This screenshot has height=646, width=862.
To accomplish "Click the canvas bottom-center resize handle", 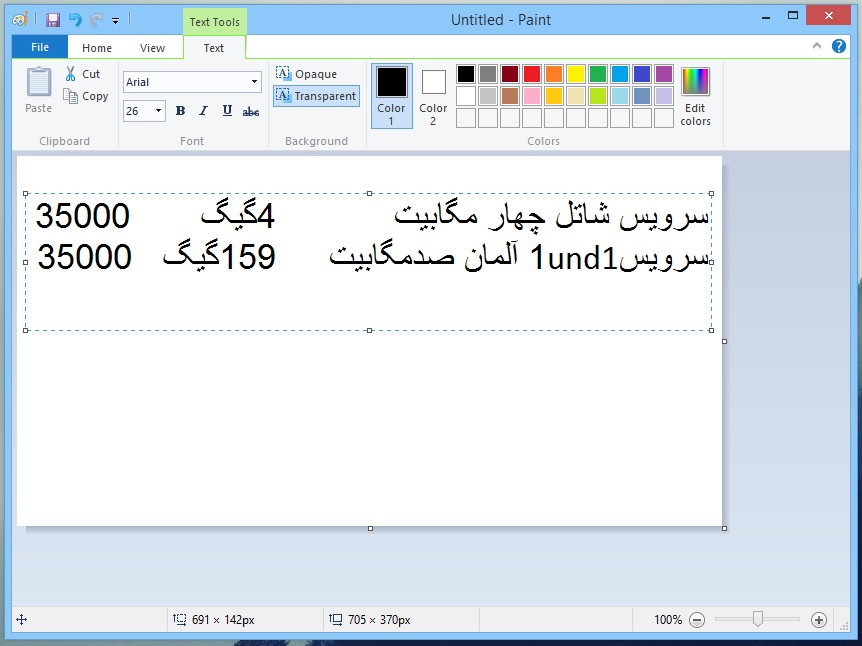I will pos(370,528).
